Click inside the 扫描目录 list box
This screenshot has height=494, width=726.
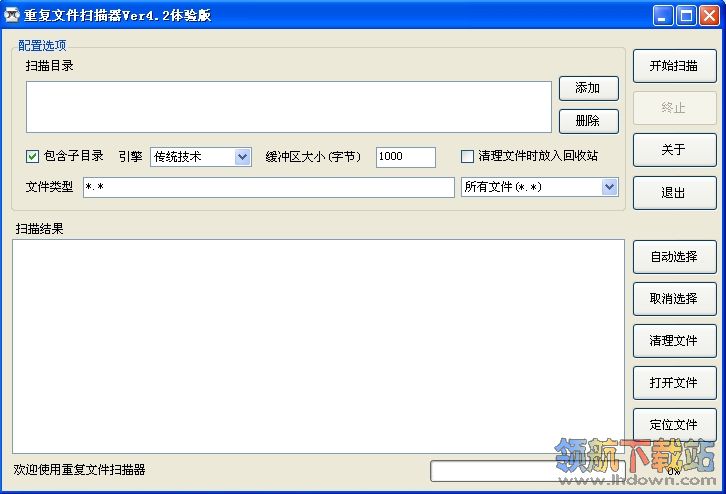[x=288, y=107]
